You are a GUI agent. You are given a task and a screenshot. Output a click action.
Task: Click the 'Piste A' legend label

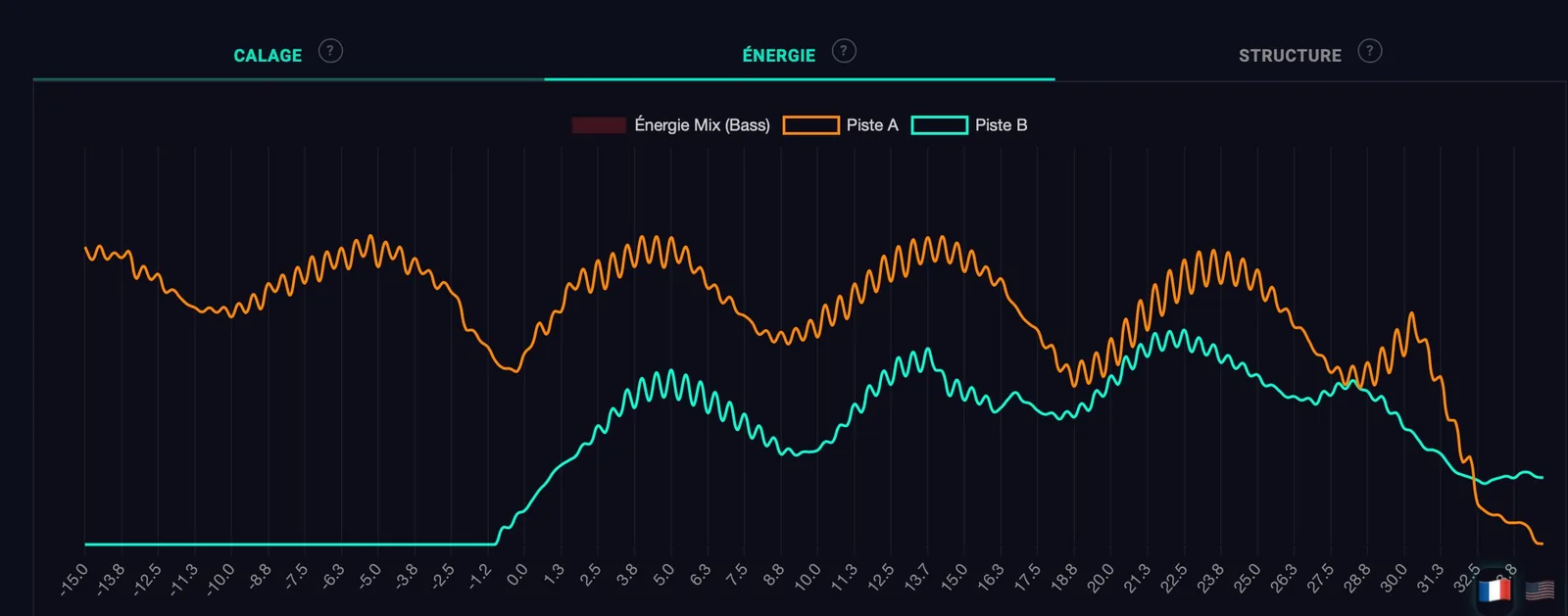tap(872, 125)
